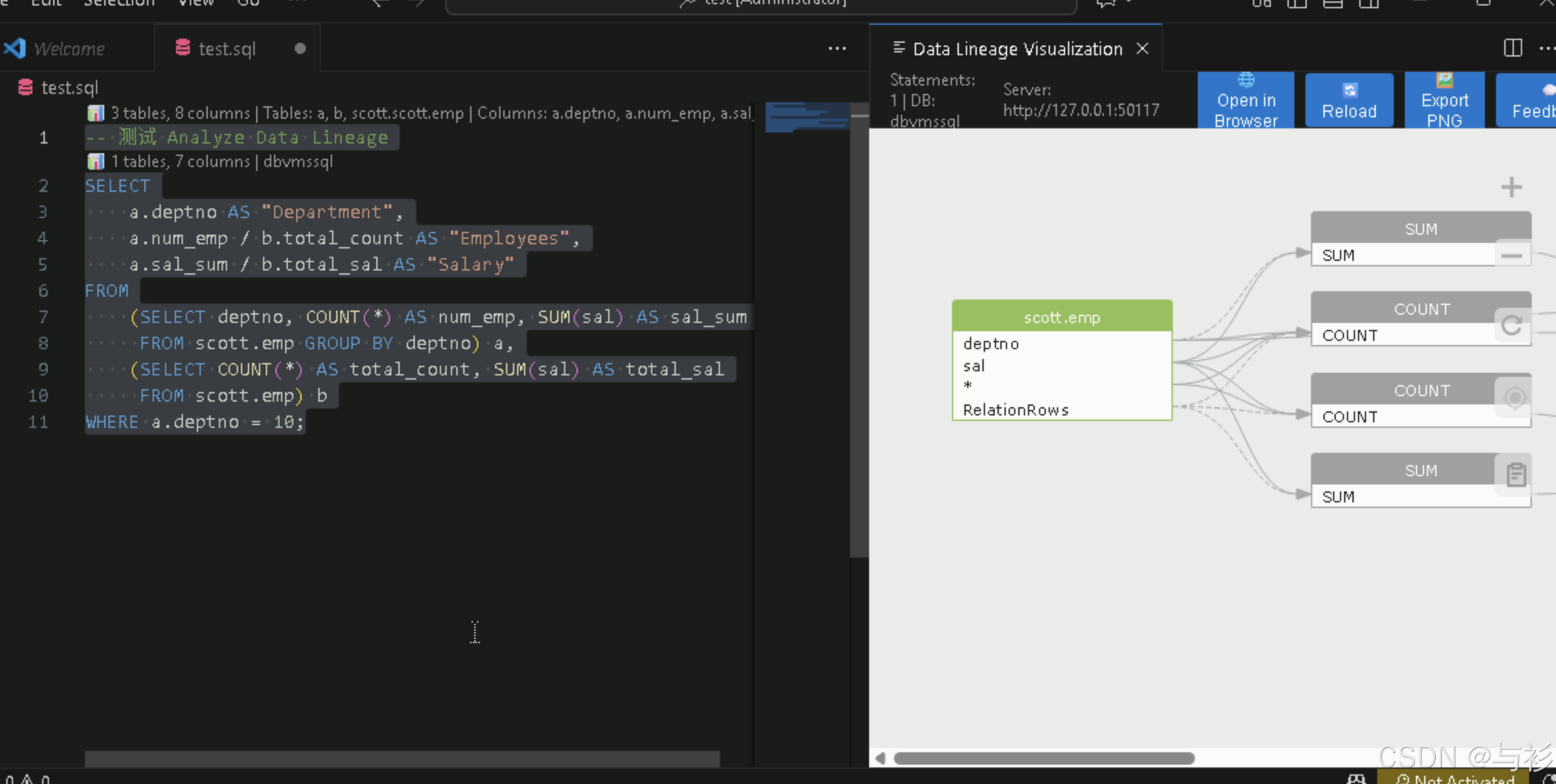Click the center target icon in canvas toolbar
The image size is (1556, 784).
tap(1515, 398)
